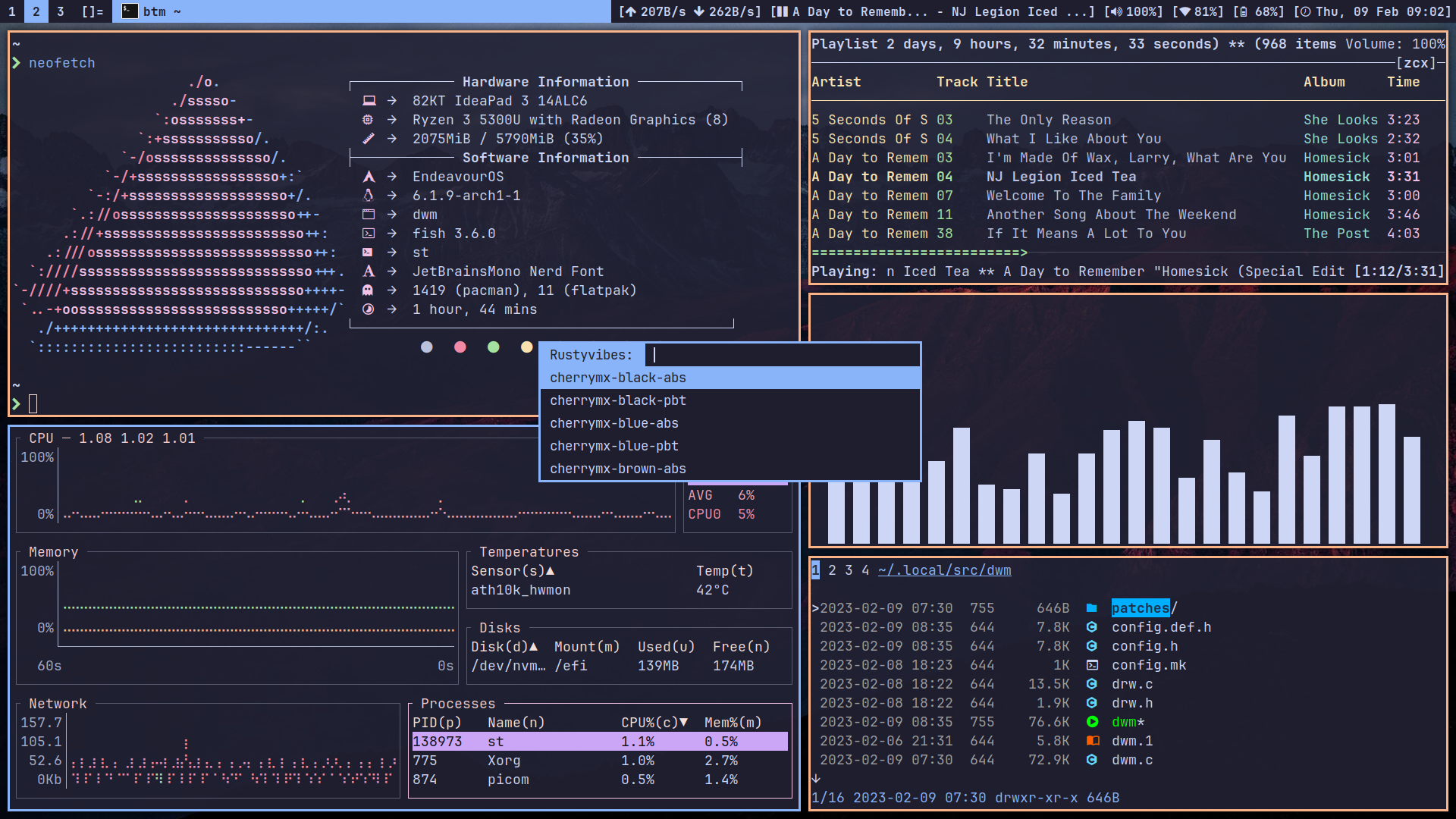Click the orange manual icon beside dwm.1
The height and width of the screenshot is (819, 1456).
point(1092,741)
